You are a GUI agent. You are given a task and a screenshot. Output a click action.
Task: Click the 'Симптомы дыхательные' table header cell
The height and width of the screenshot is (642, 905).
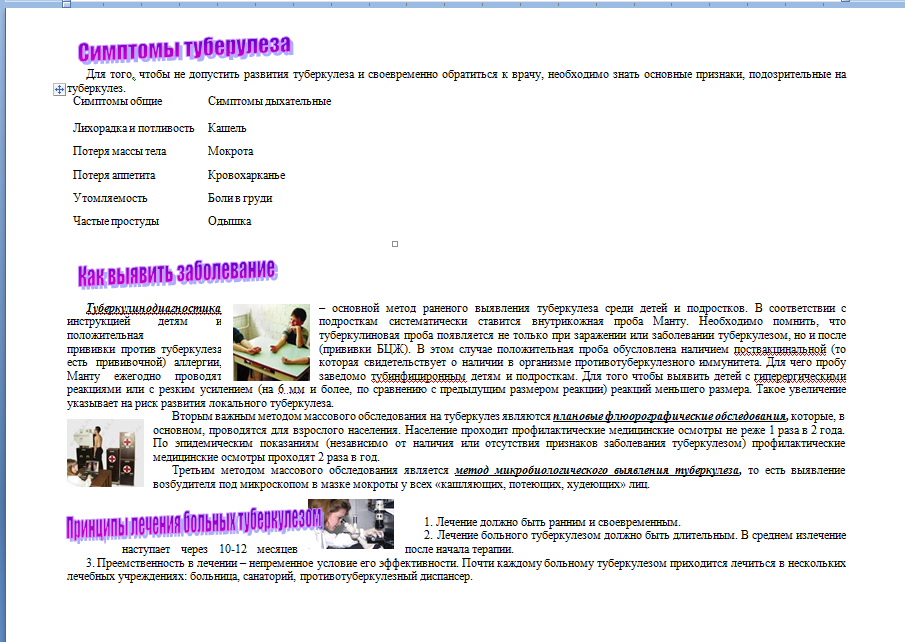coord(269,101)
